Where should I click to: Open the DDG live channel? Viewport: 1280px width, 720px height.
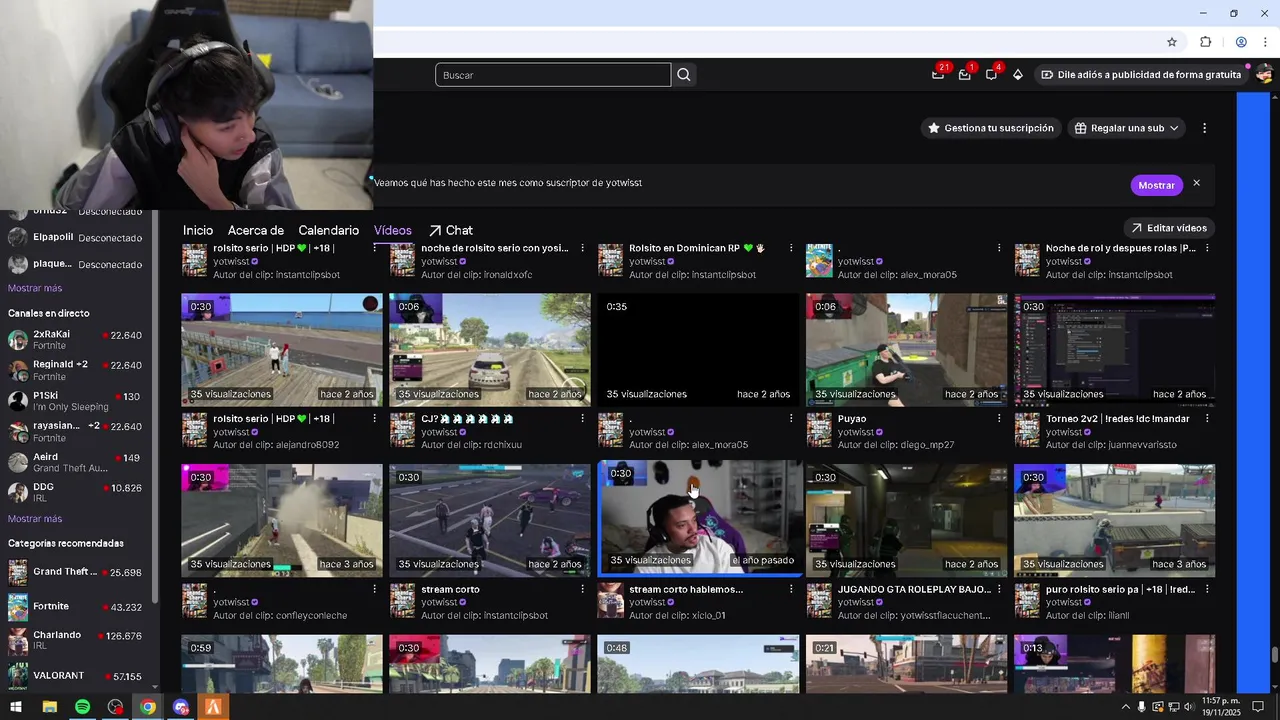75,492
